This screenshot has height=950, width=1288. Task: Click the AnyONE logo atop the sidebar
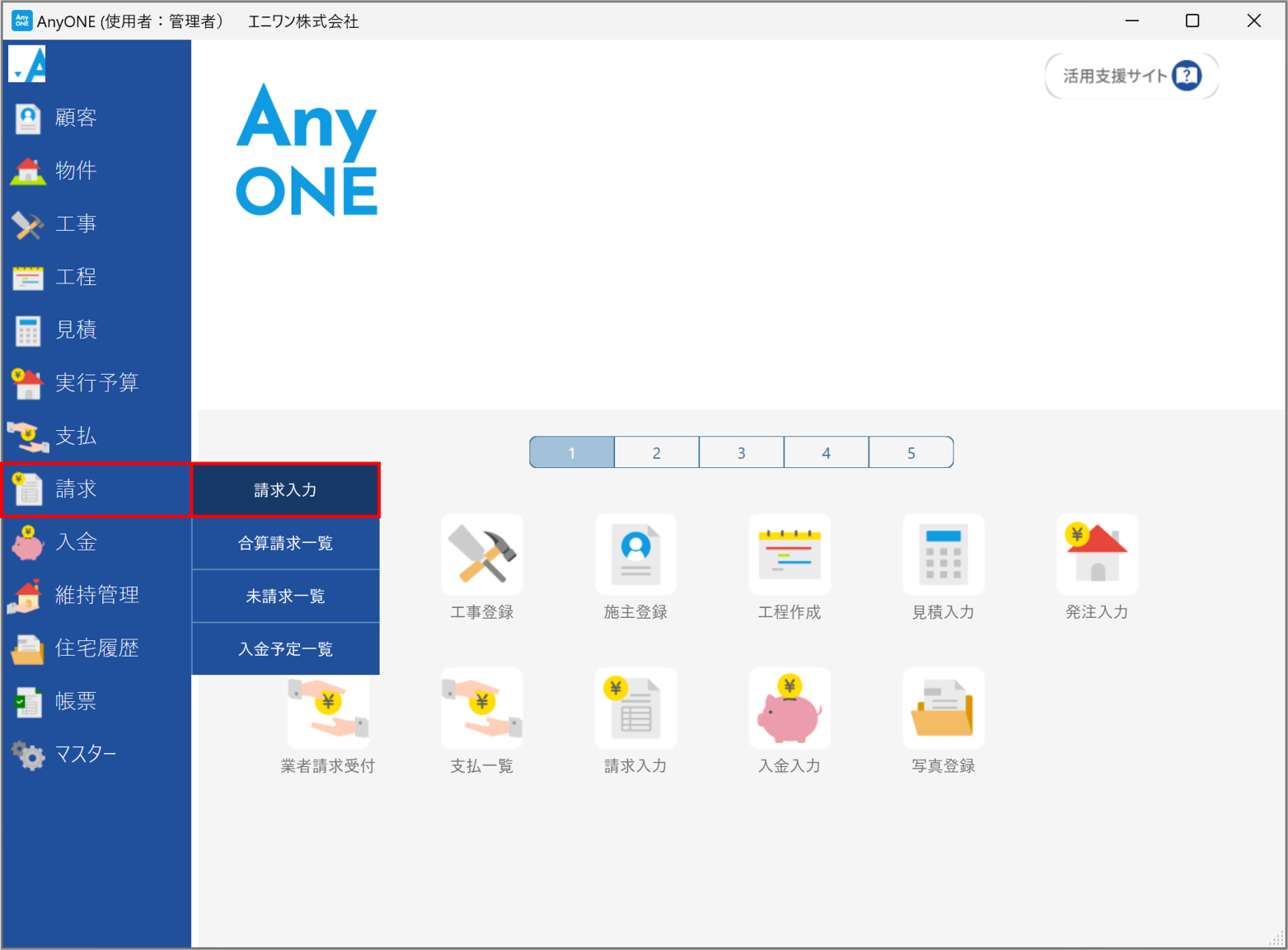[x=27, y=64]
